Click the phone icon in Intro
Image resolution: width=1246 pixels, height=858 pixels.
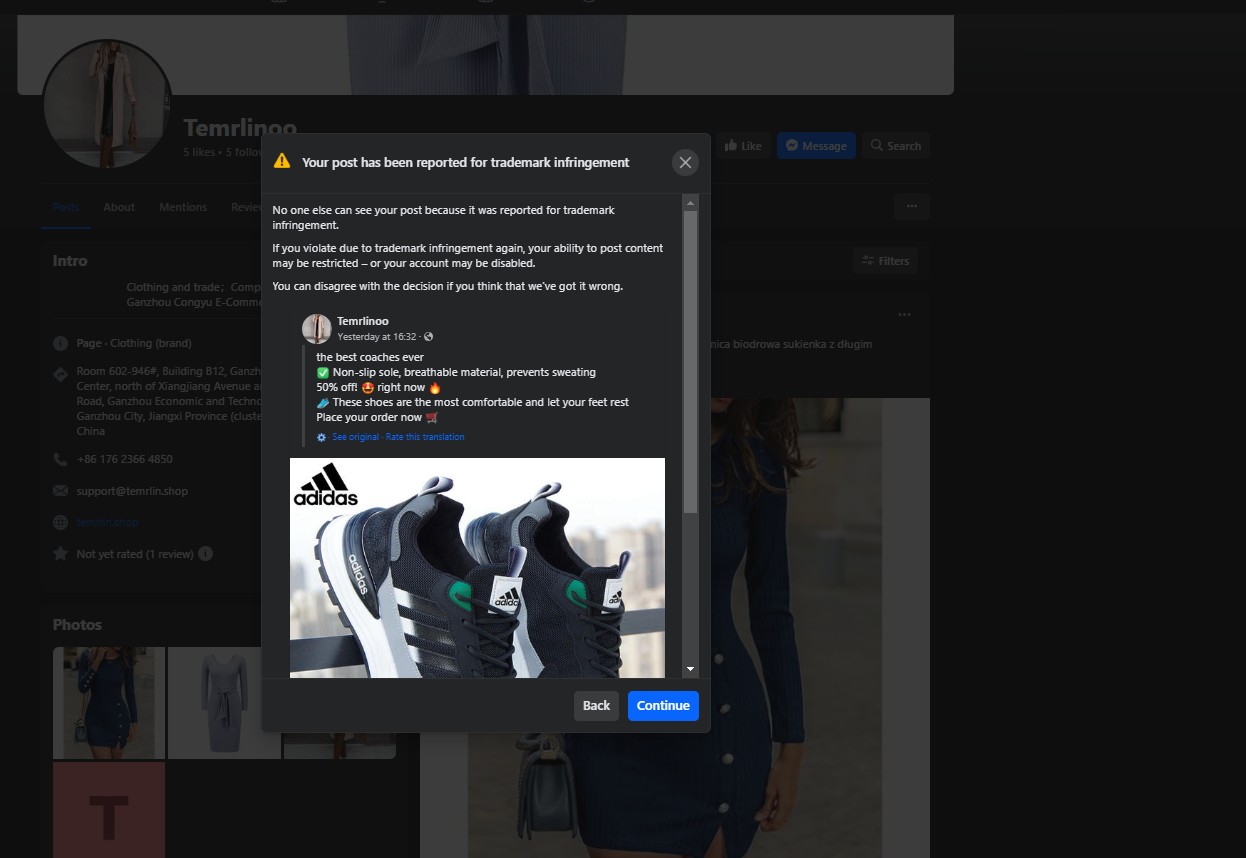(x=61, y=459)
